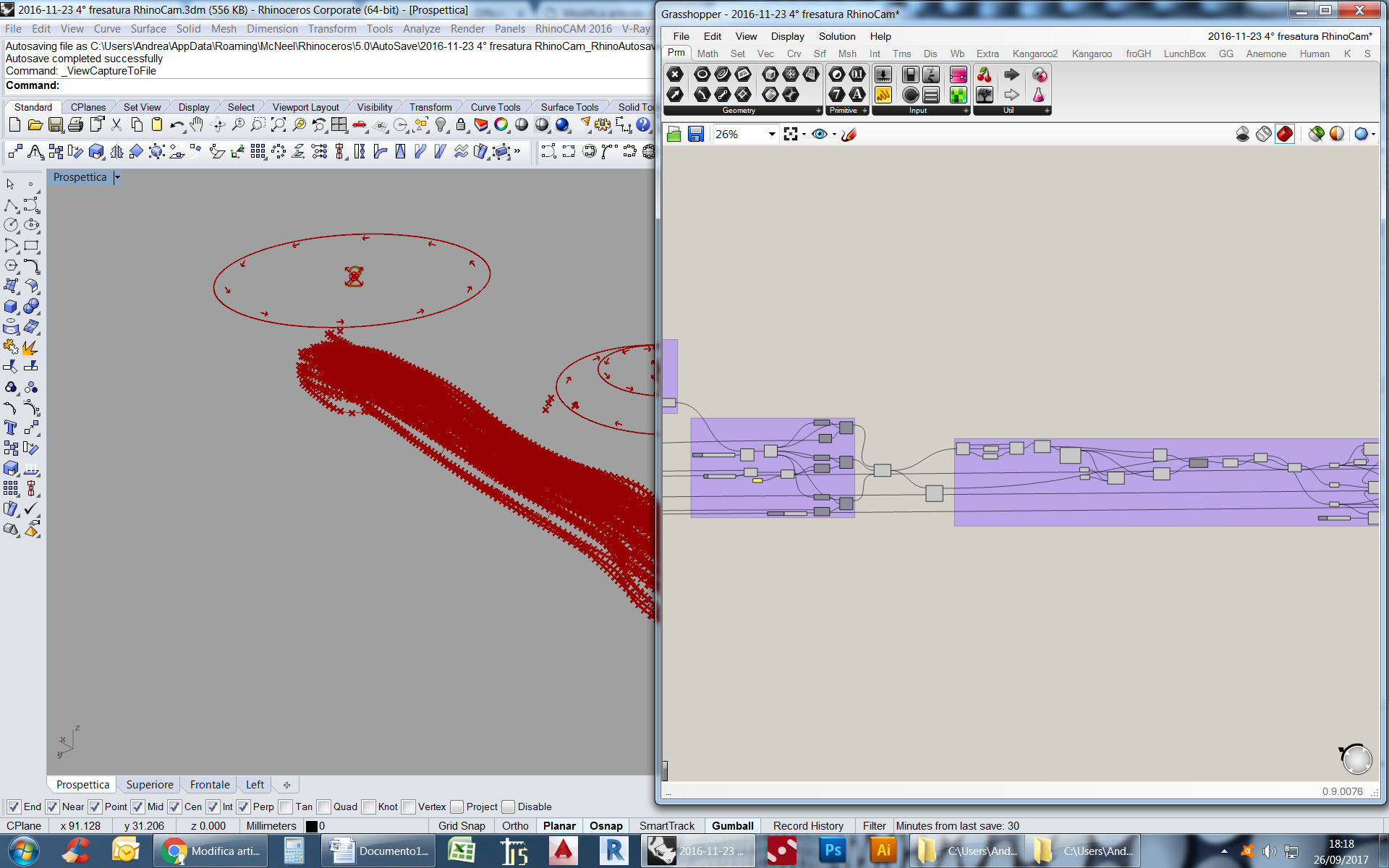Screen dimensions: 1389x868
Task: Switch to Kangaroo2 component tab
Action: 1035,54
